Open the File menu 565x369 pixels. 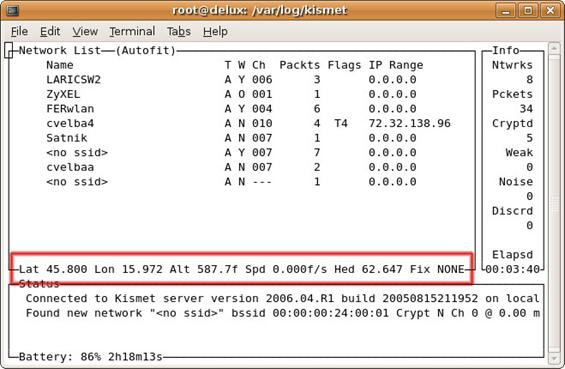click(19, 32)
